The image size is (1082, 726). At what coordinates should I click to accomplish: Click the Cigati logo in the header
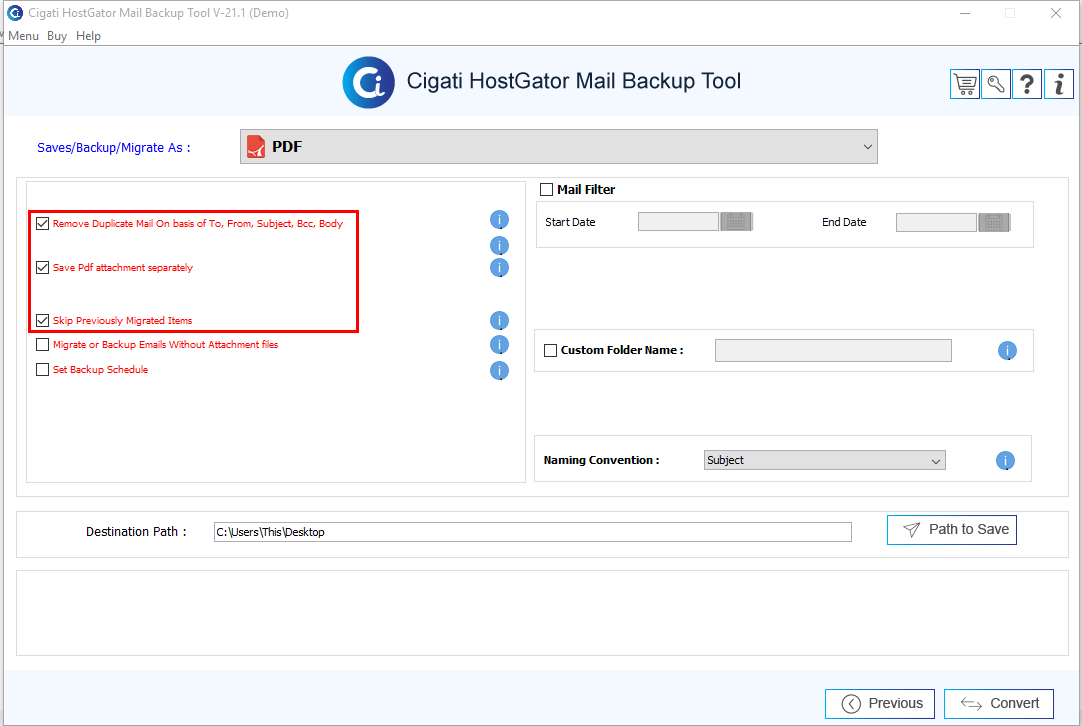click(x=368, y=83)
